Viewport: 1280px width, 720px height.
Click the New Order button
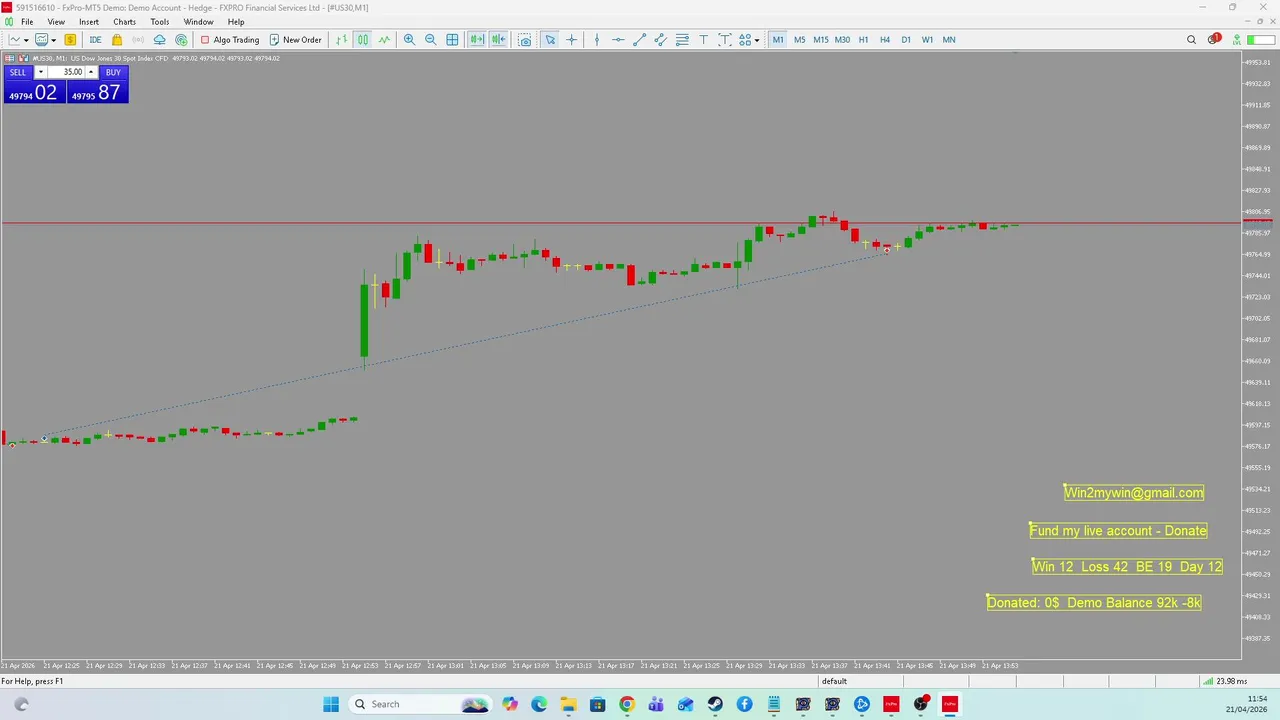pyautogui.click(x=296, y=40)
